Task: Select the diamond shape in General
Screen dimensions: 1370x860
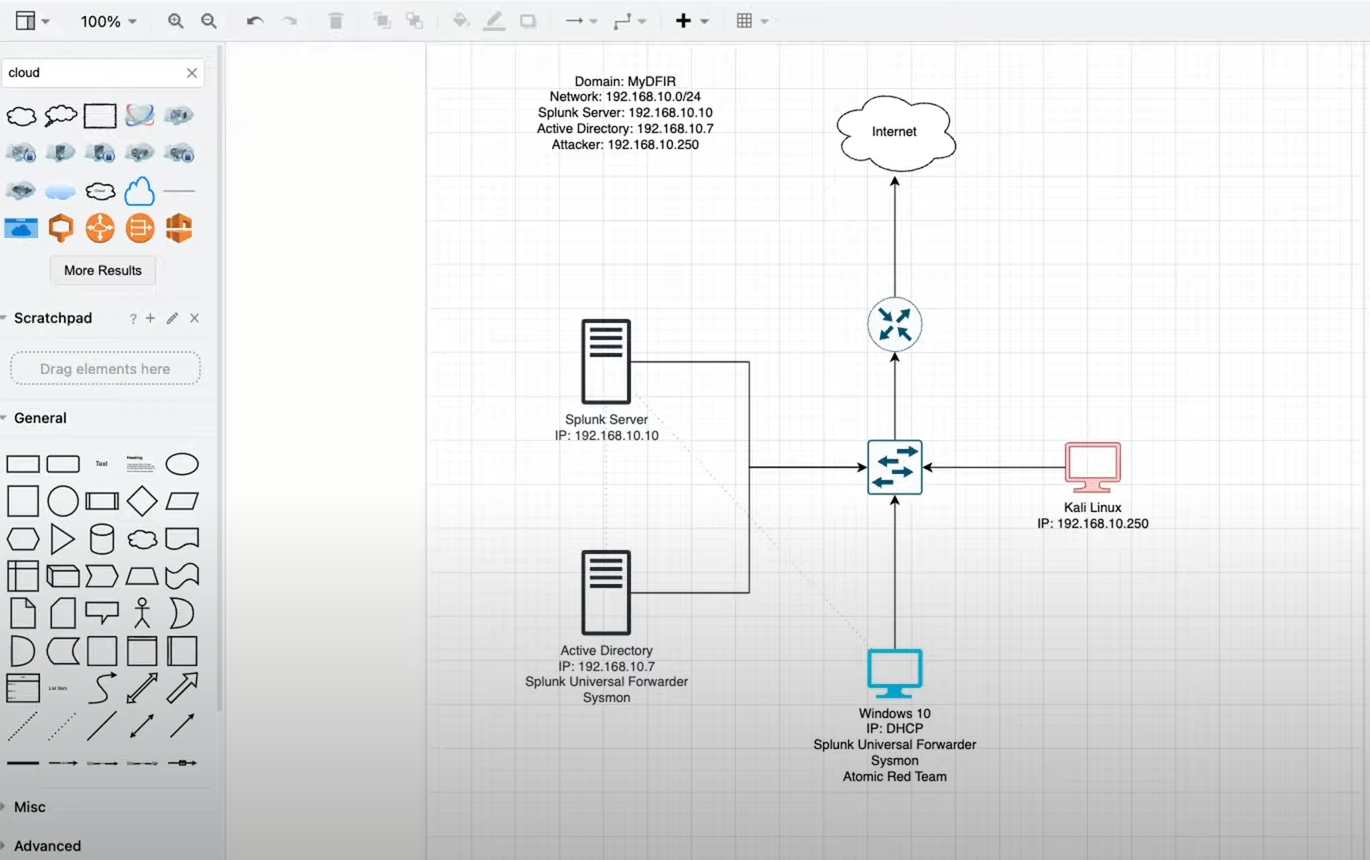Action: coord(142,501)
